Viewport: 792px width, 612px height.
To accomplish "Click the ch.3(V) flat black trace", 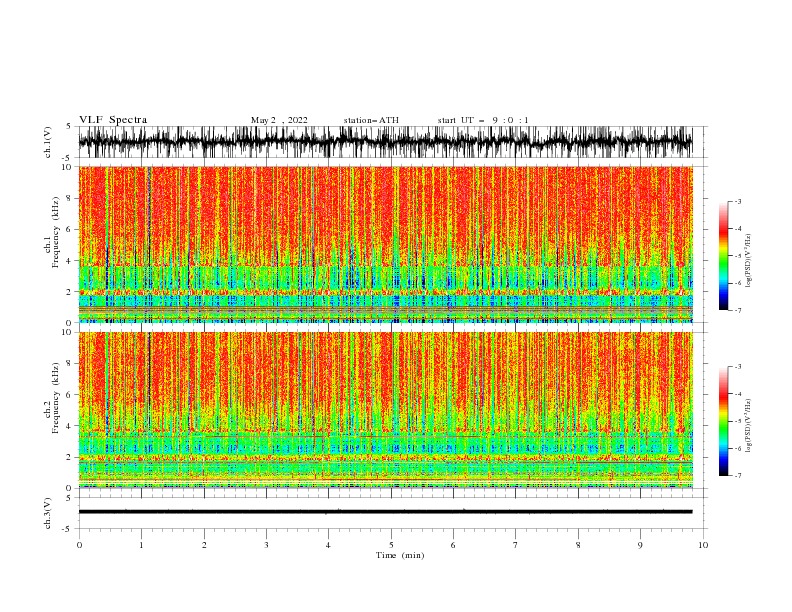I will point(385,512).
